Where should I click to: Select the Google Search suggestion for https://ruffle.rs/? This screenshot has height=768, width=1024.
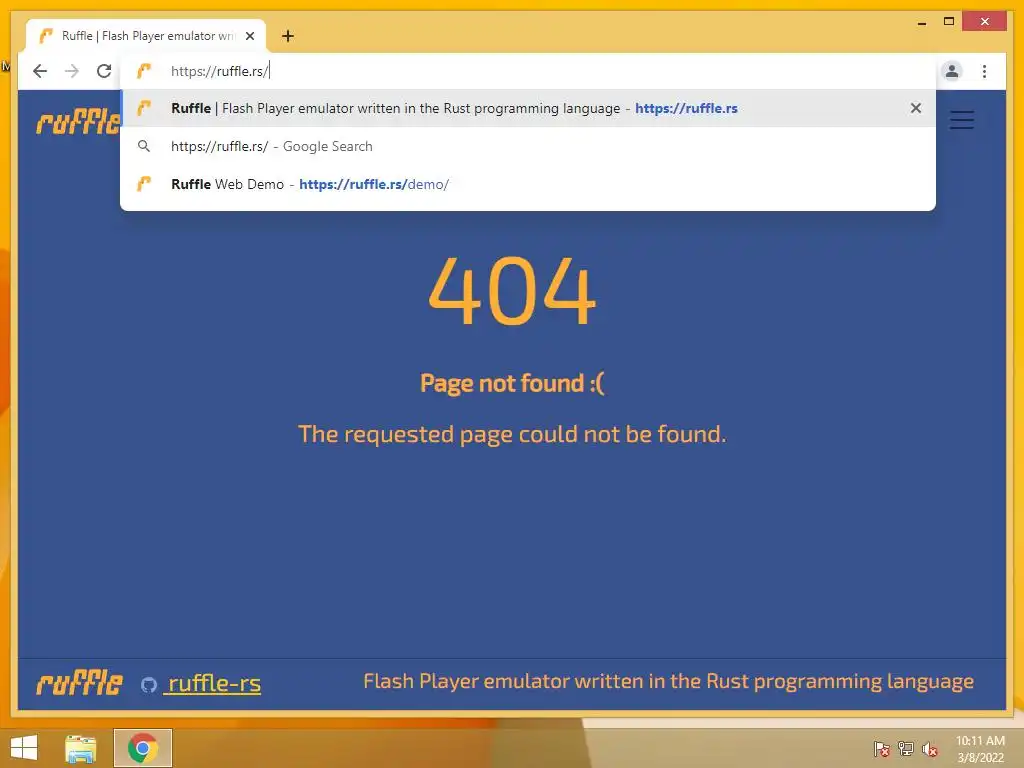pyautogui.click(x=528, y=146)
